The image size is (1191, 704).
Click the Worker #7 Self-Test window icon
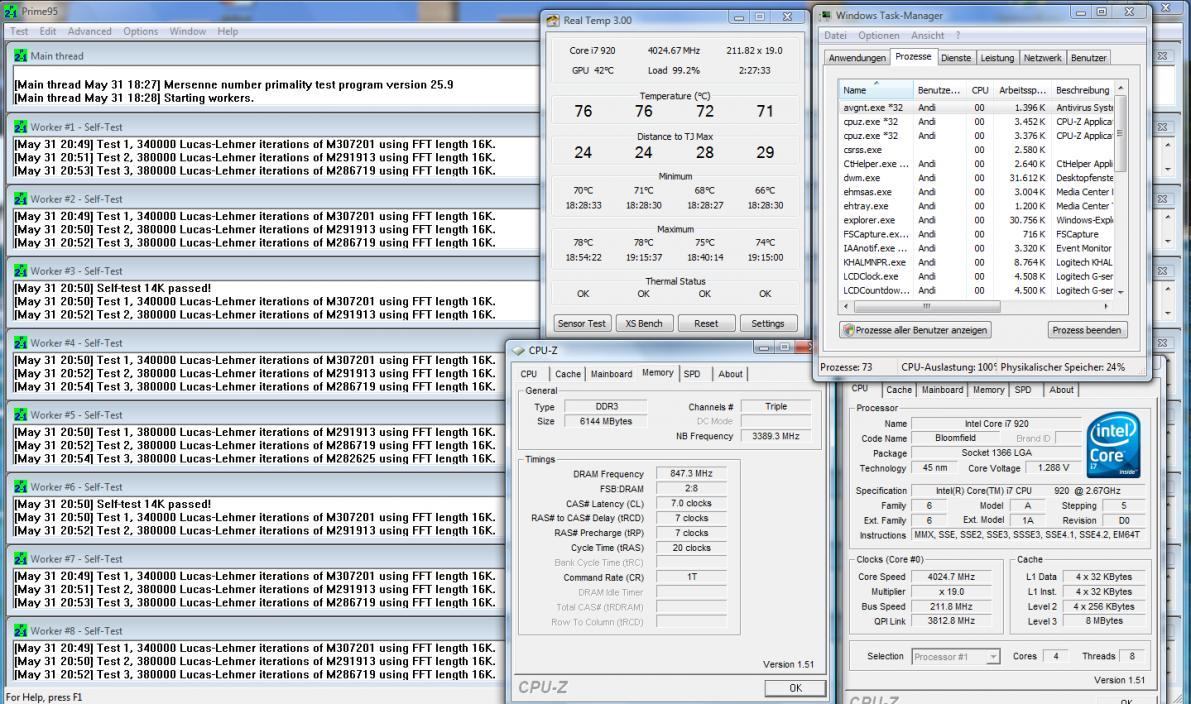click(20, 559)
